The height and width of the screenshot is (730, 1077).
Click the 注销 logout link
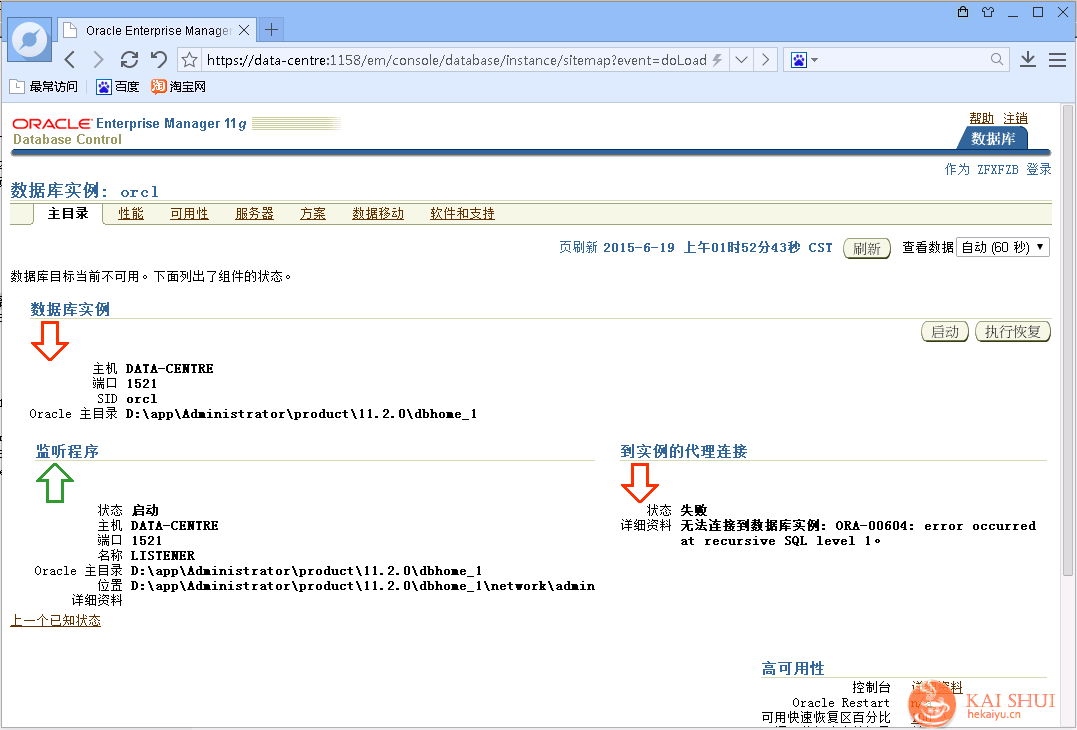click(1015, 118)
